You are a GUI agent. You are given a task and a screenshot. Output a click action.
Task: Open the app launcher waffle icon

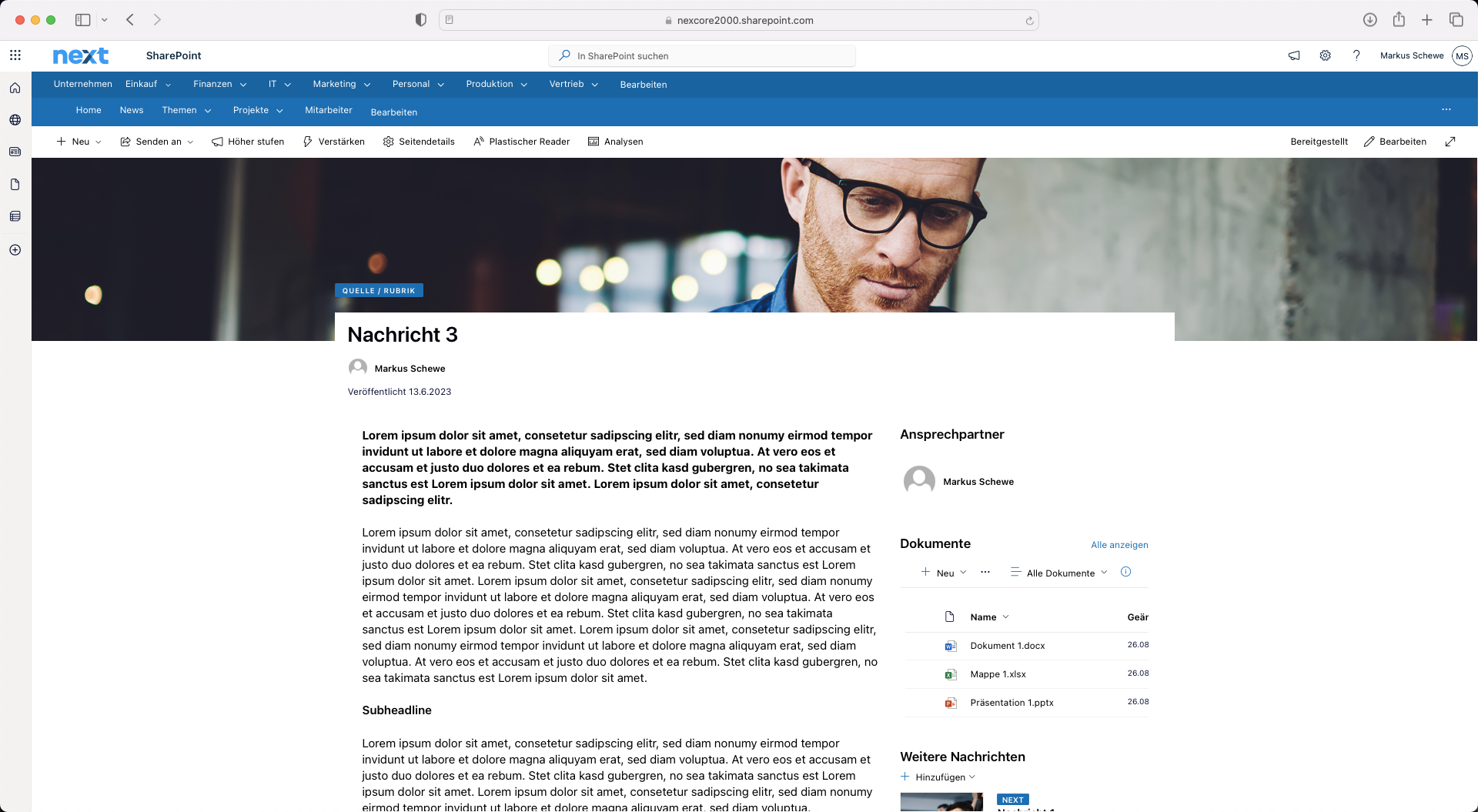click(x=15, y=55)
